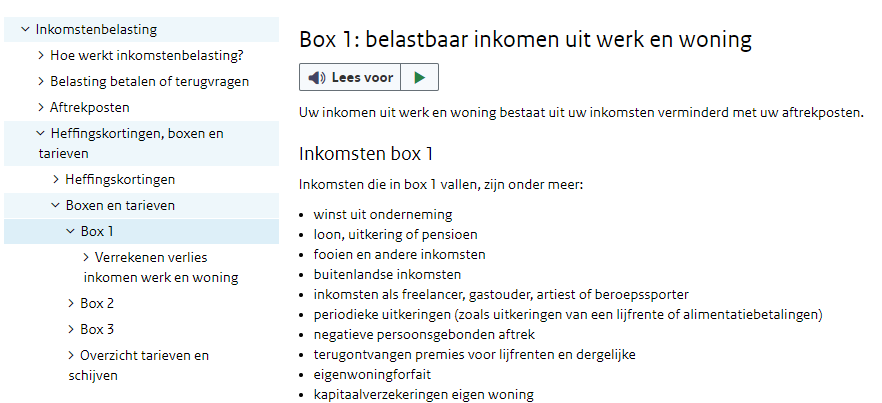
Task: Collapse the Box 1 chevron
Action: point(70,231)
